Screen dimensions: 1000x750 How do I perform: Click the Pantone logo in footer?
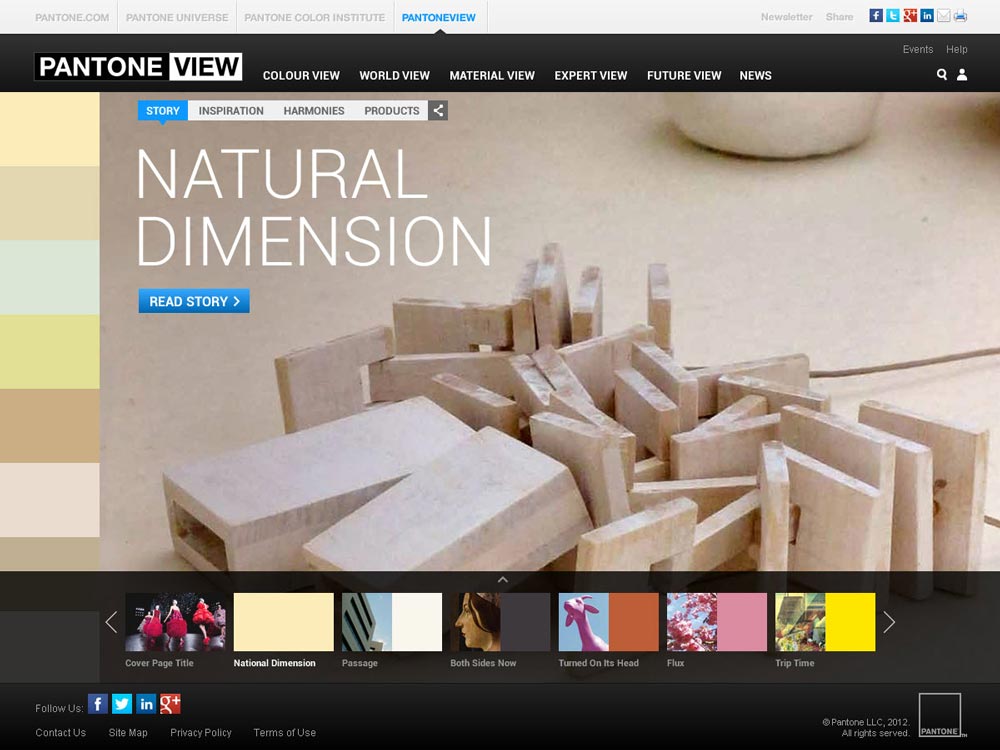(x=940, y=715)
